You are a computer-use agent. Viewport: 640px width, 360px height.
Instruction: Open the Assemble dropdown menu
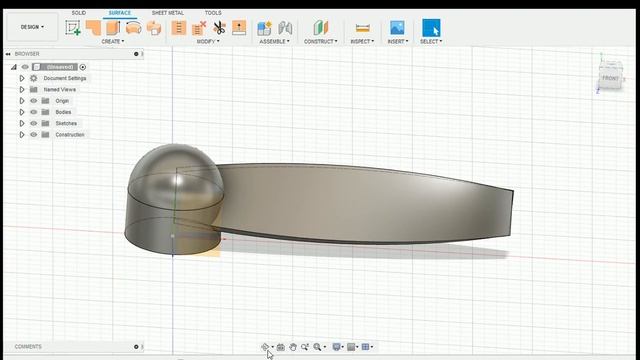274,41
